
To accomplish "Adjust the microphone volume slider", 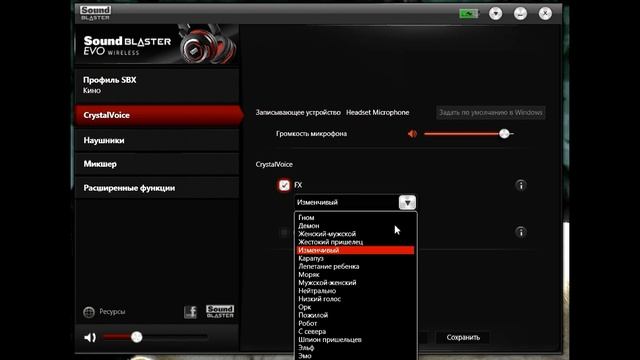I will point(468,134).
